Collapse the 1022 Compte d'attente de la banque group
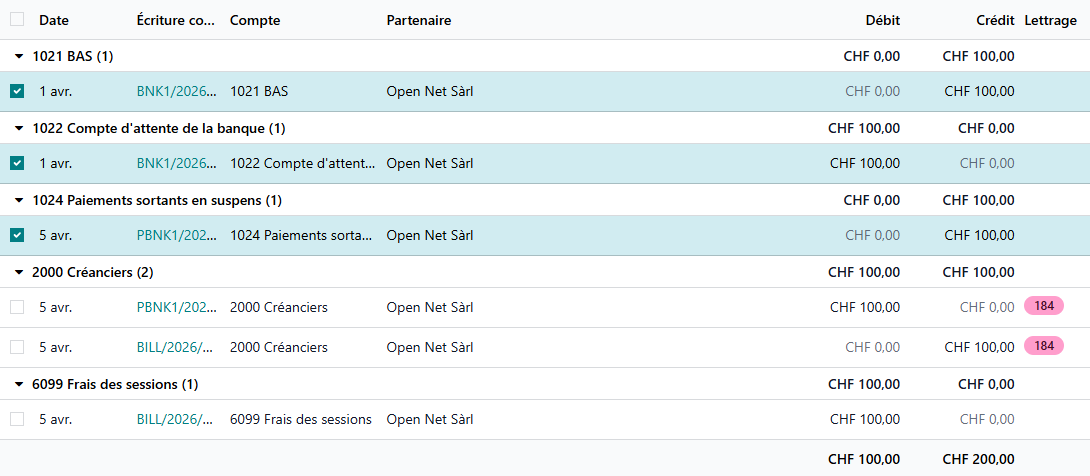1090x476 pixels. (x=18, y=129)
